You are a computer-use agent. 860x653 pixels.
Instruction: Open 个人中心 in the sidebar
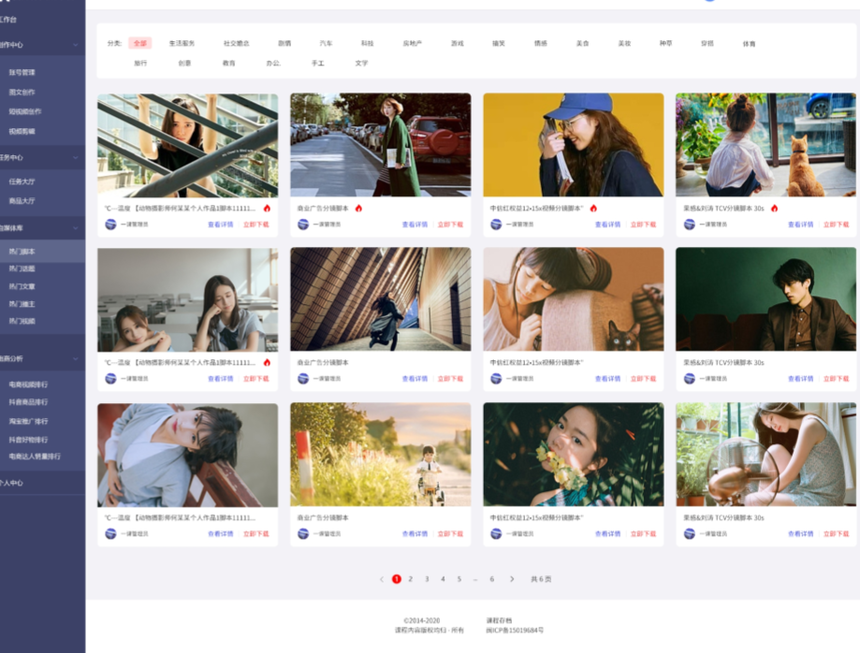click(12, 483)
